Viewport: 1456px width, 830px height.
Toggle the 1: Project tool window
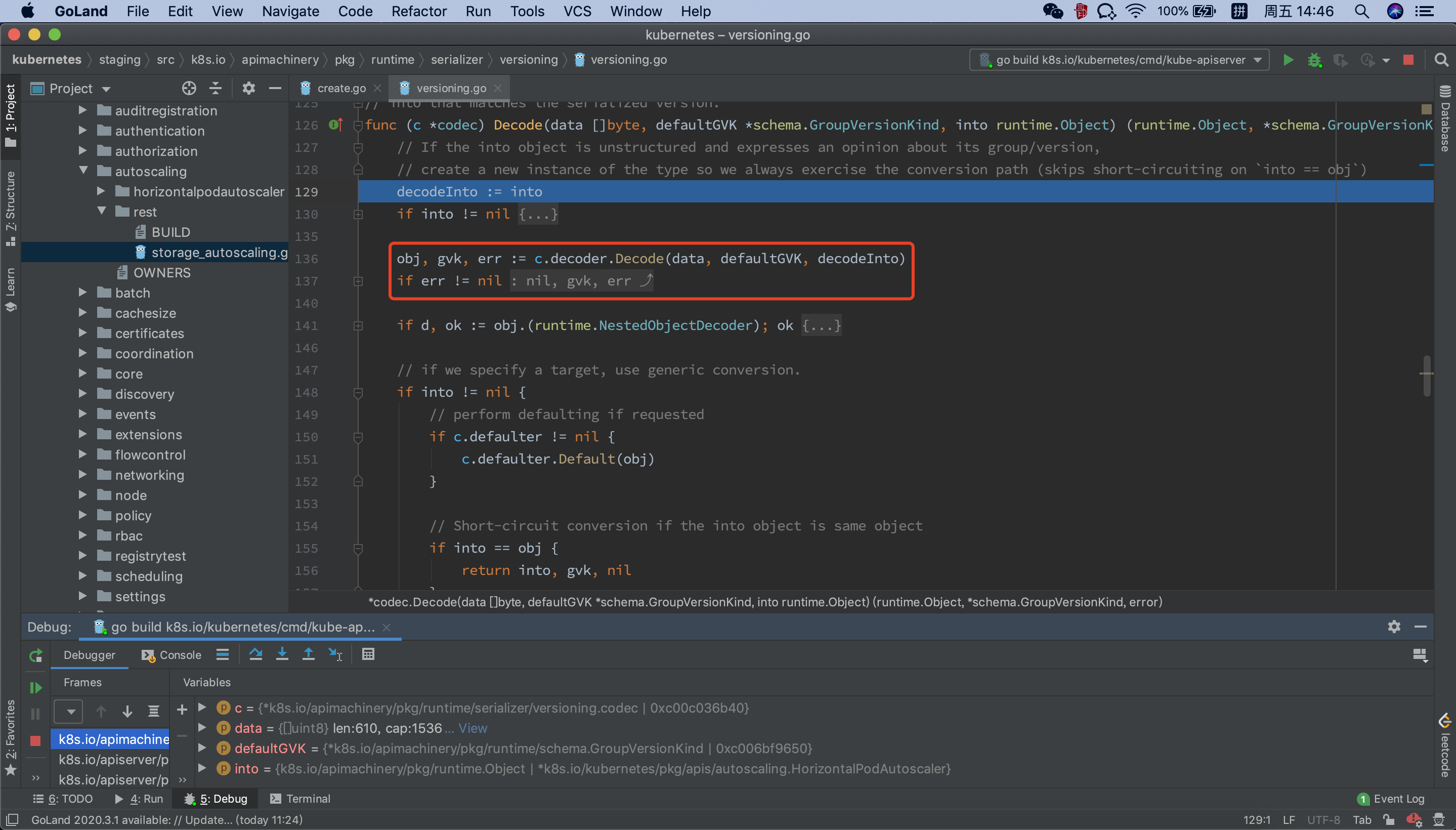pyautogui.click(x=10, y=114)
